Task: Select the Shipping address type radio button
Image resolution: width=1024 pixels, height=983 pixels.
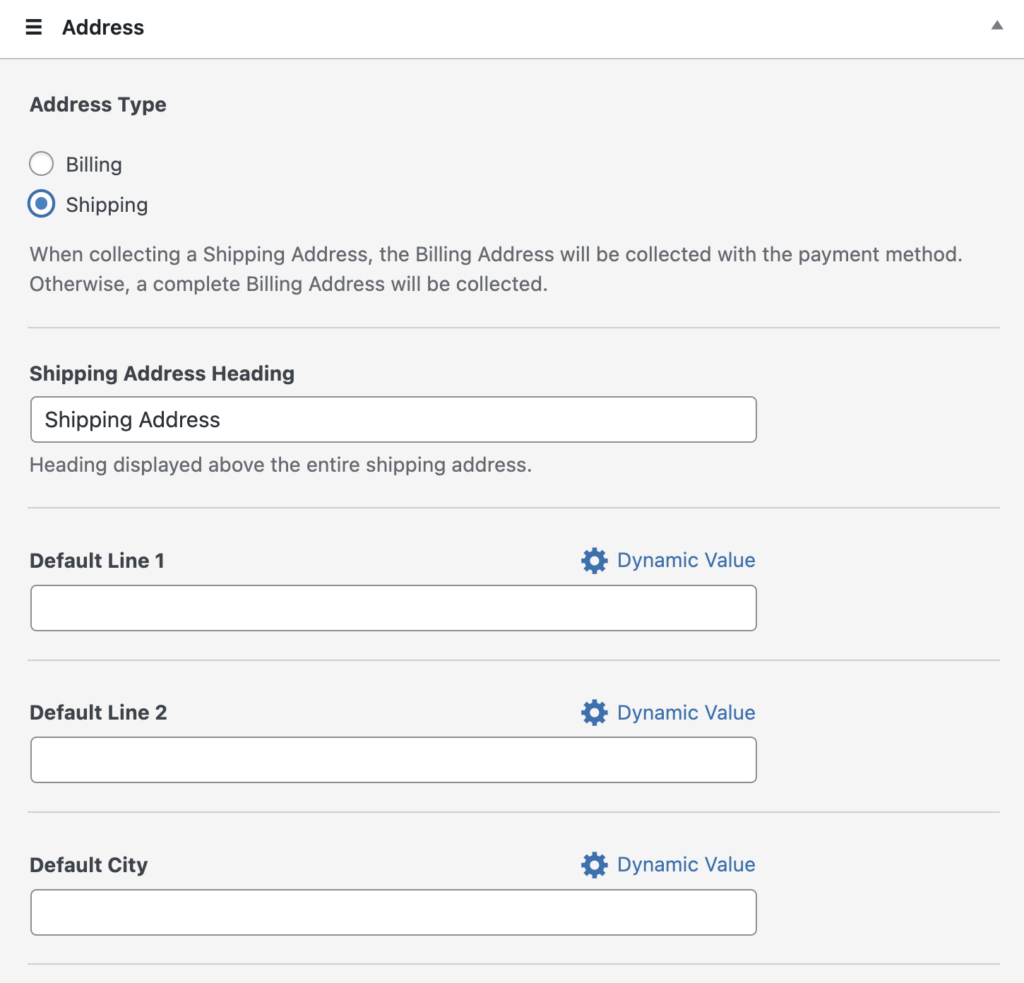Action: 41,204
